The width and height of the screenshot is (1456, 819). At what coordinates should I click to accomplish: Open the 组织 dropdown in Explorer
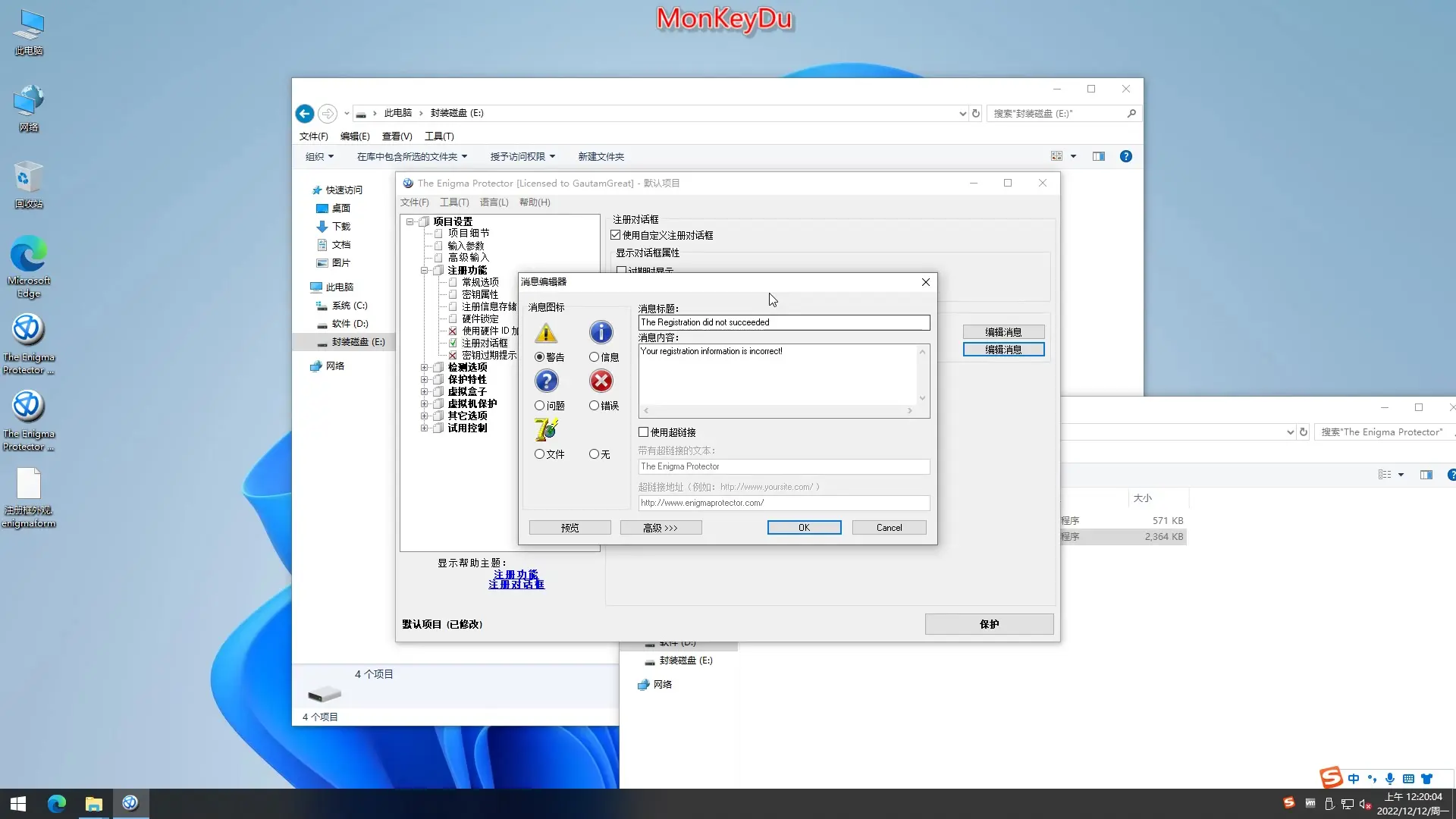click(319, 156)
